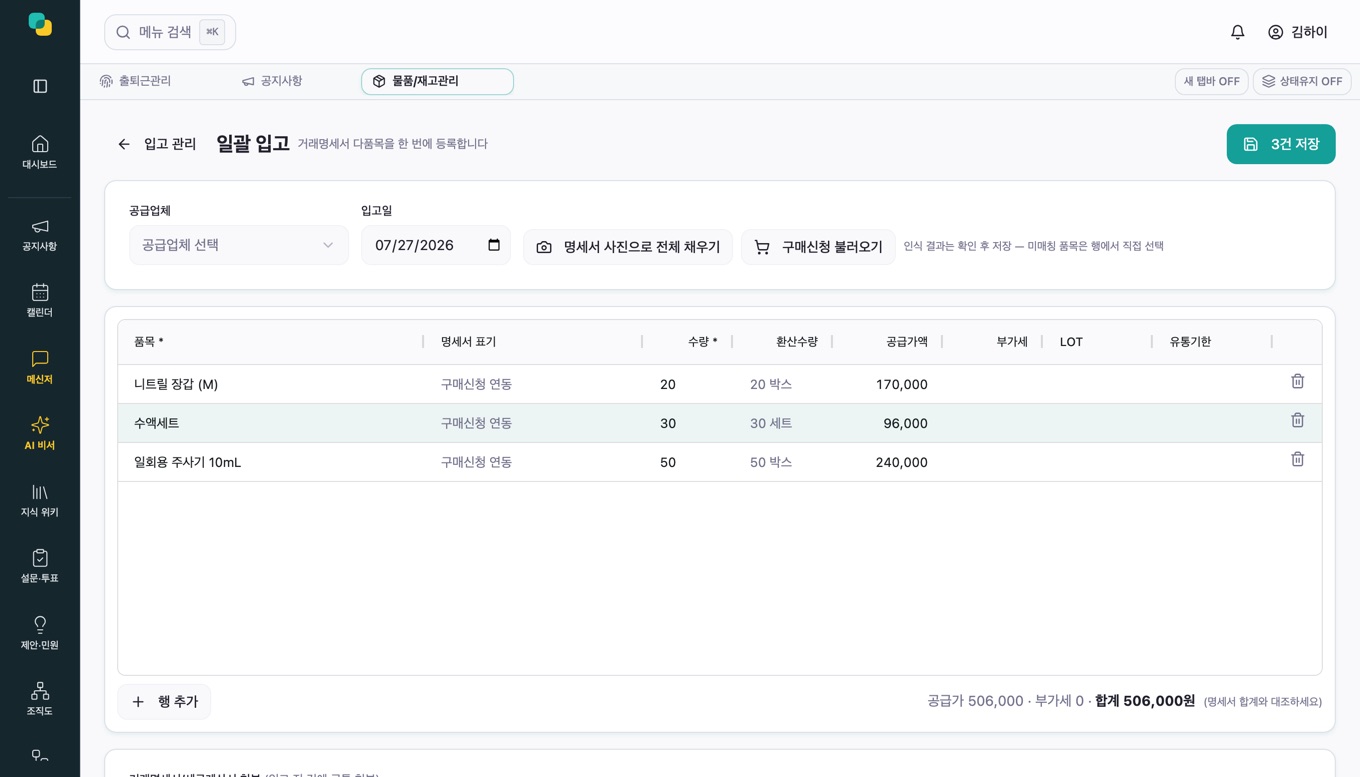Image resolution: width=1360 pixels, height=777 pixels.
Task: Select the 일회용 주사기 10mL item cell
Action: (x=270, y=462)
